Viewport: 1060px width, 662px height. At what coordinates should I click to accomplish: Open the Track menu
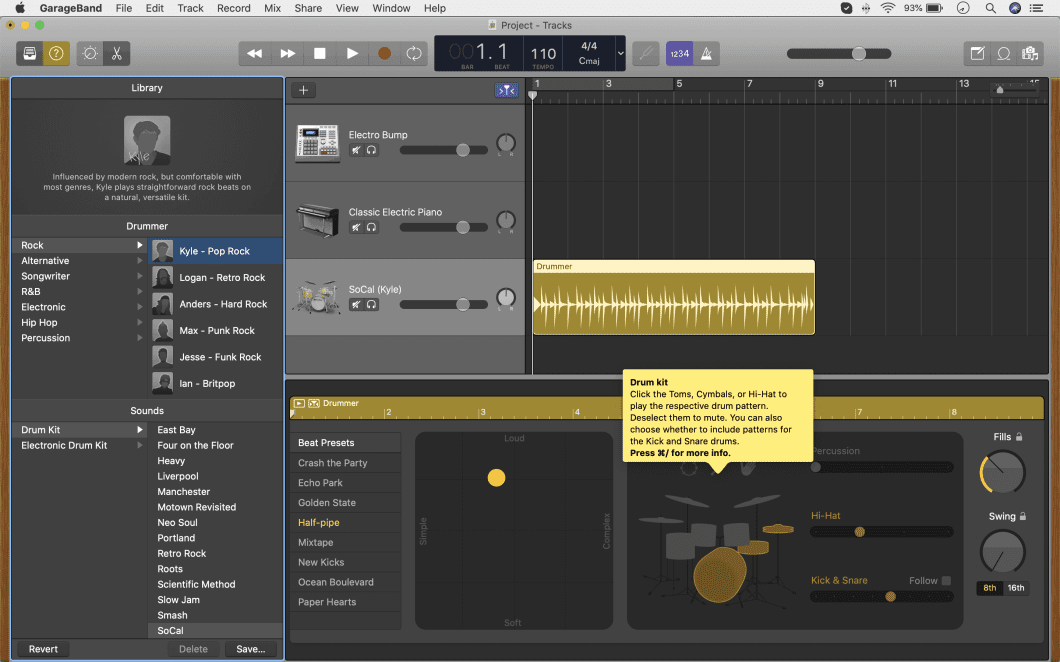[190, 8]
